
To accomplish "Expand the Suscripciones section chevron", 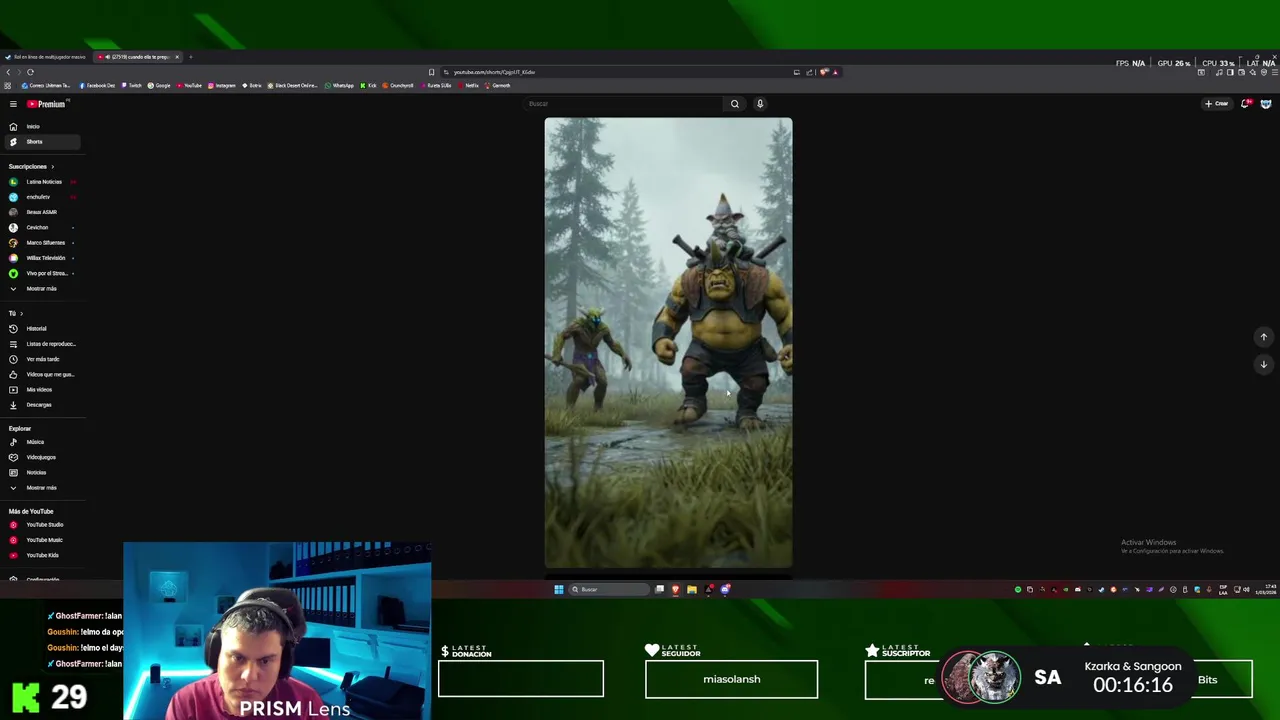I will (53, 167).
